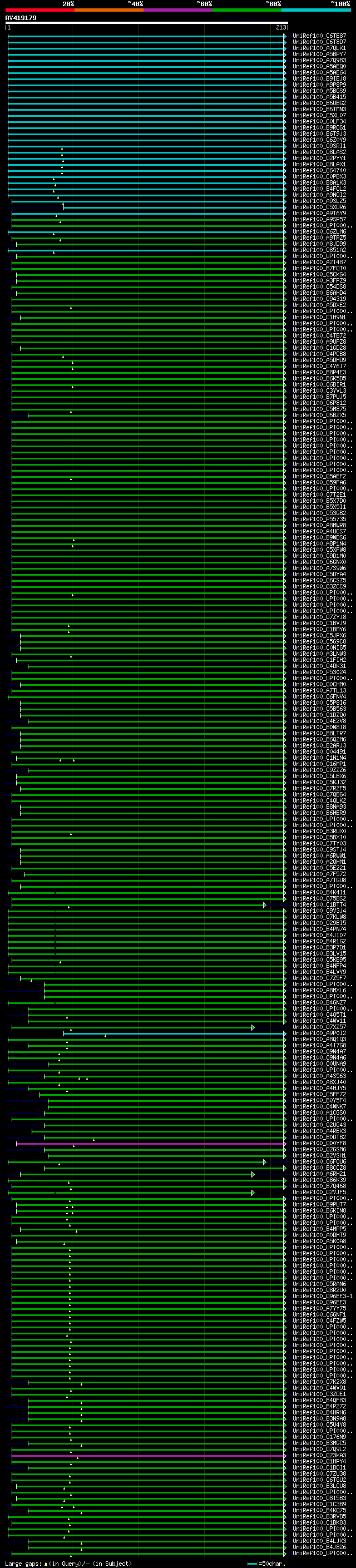Select UniRef100_Q5KB95 label
Viewport: 356px width, 1568px height.
coord(319,960)
